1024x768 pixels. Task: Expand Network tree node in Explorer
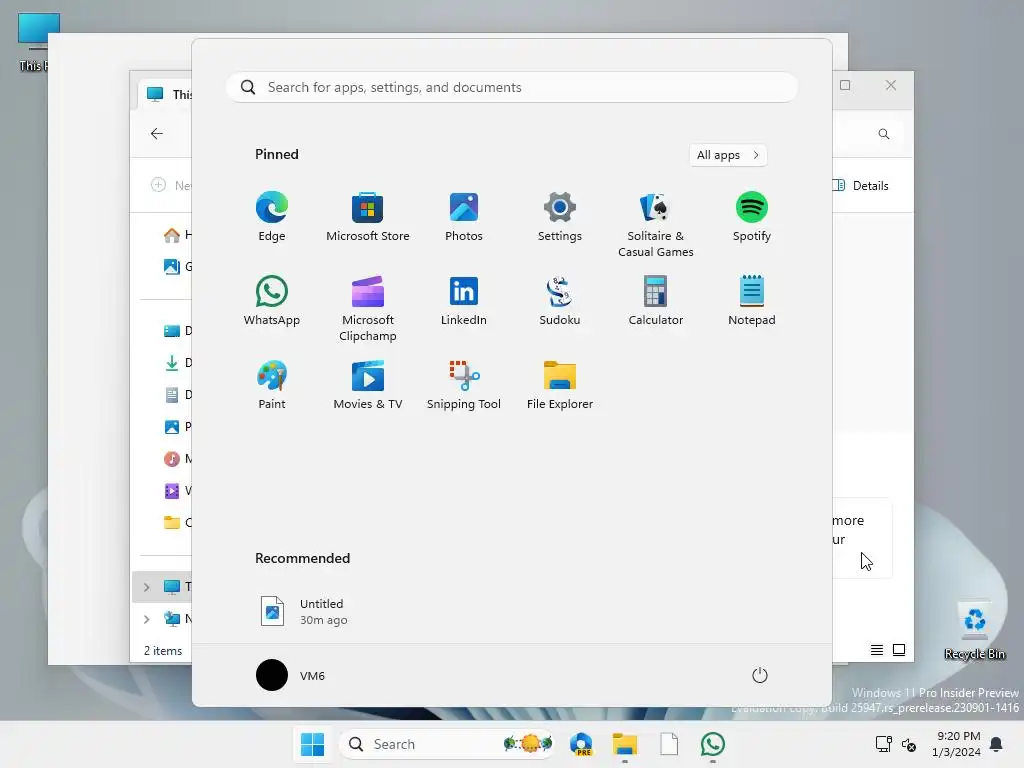[146, 619]
